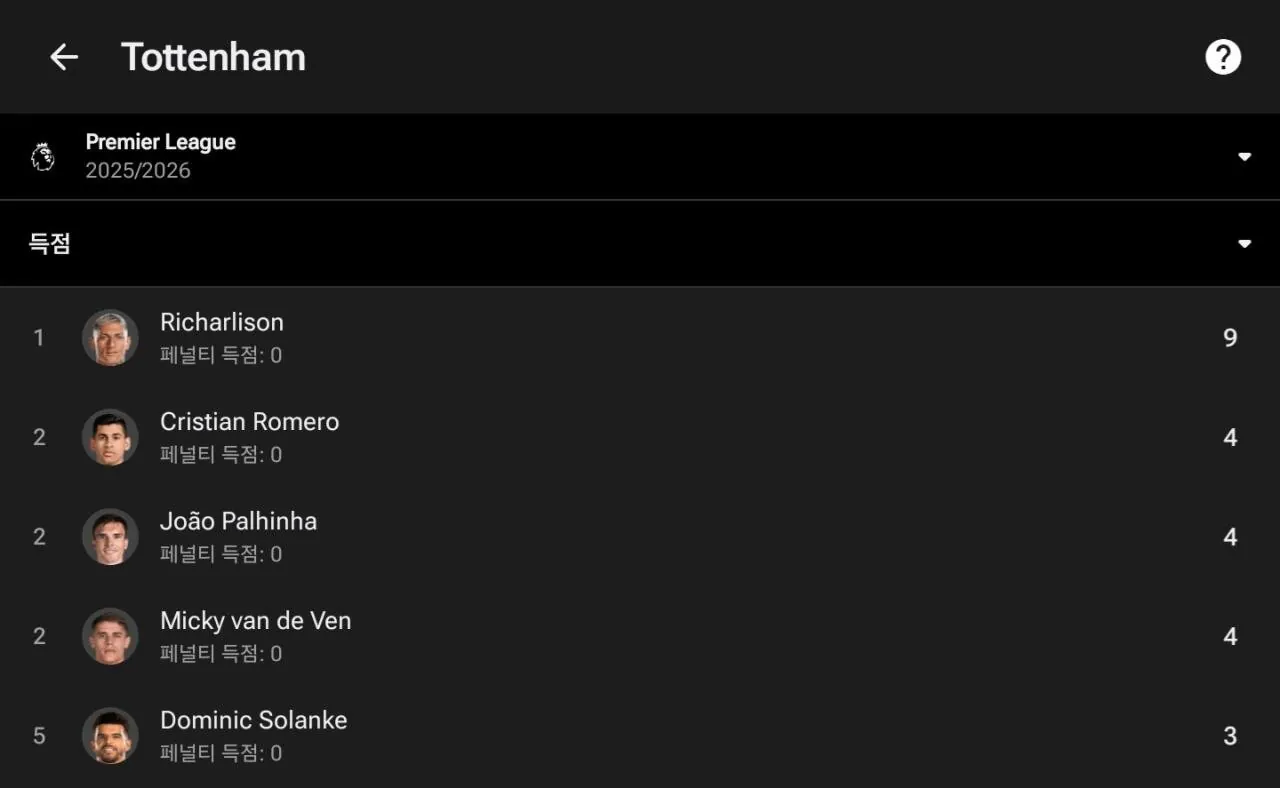The image size is (1280, 788).
Task: Tap Cristian Romero's profile photo
Action: pos(110,437)
